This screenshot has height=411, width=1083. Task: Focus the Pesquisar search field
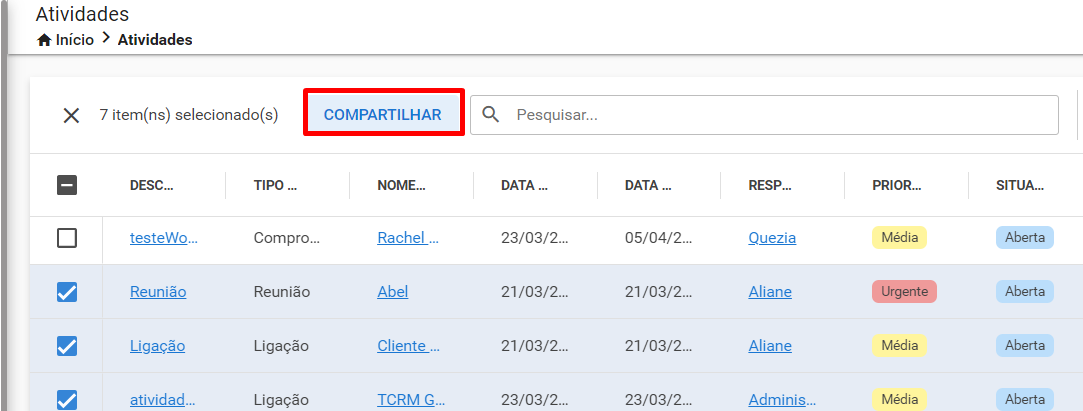[x=765, y=115]
